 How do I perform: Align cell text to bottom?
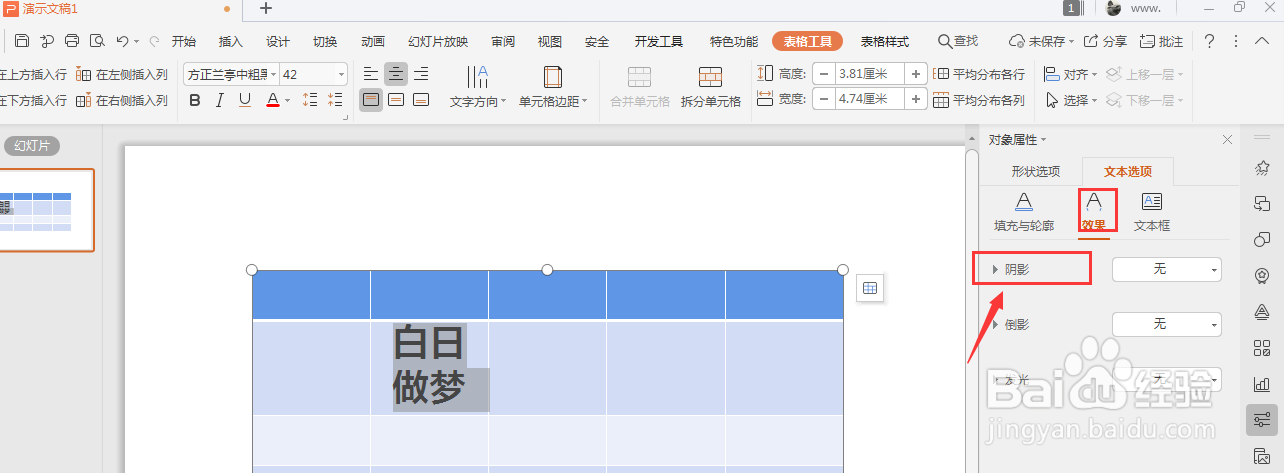tap(421, 100)
